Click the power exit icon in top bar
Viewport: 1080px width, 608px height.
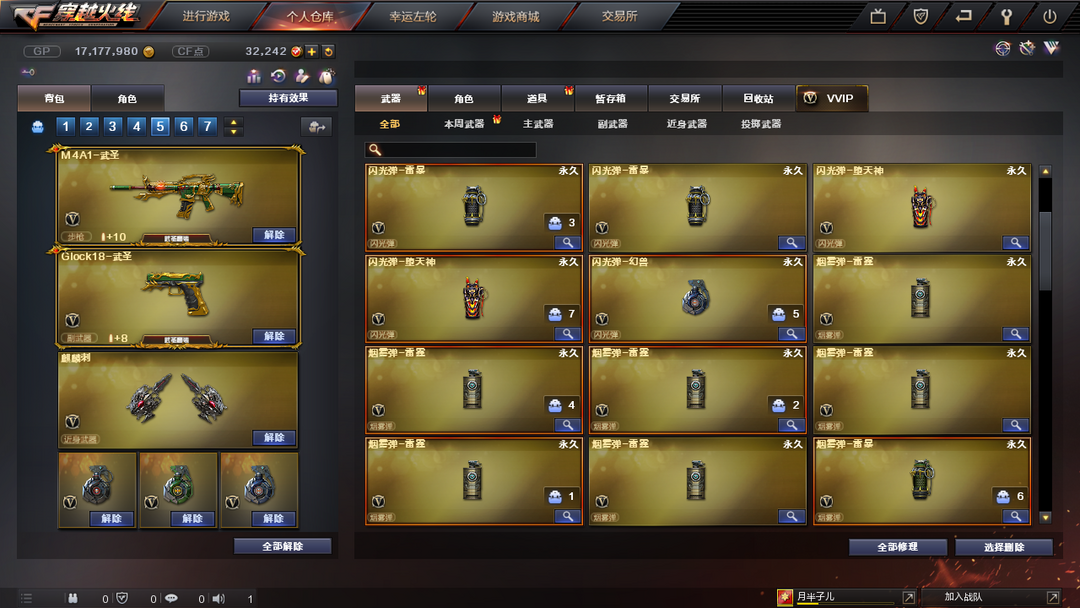tap(1049, 17)
